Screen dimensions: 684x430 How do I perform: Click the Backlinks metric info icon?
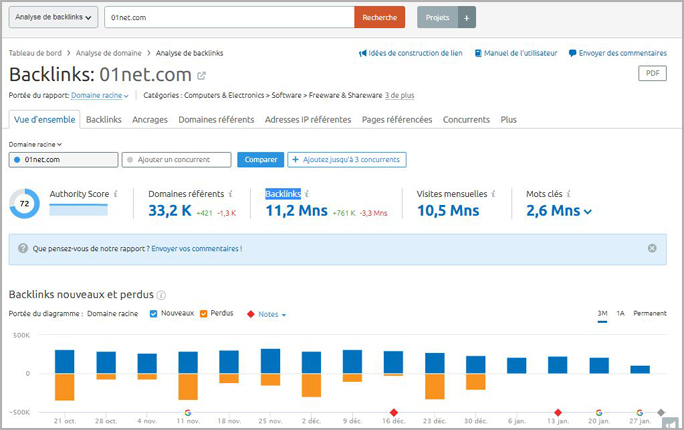[x=307, y=194]
